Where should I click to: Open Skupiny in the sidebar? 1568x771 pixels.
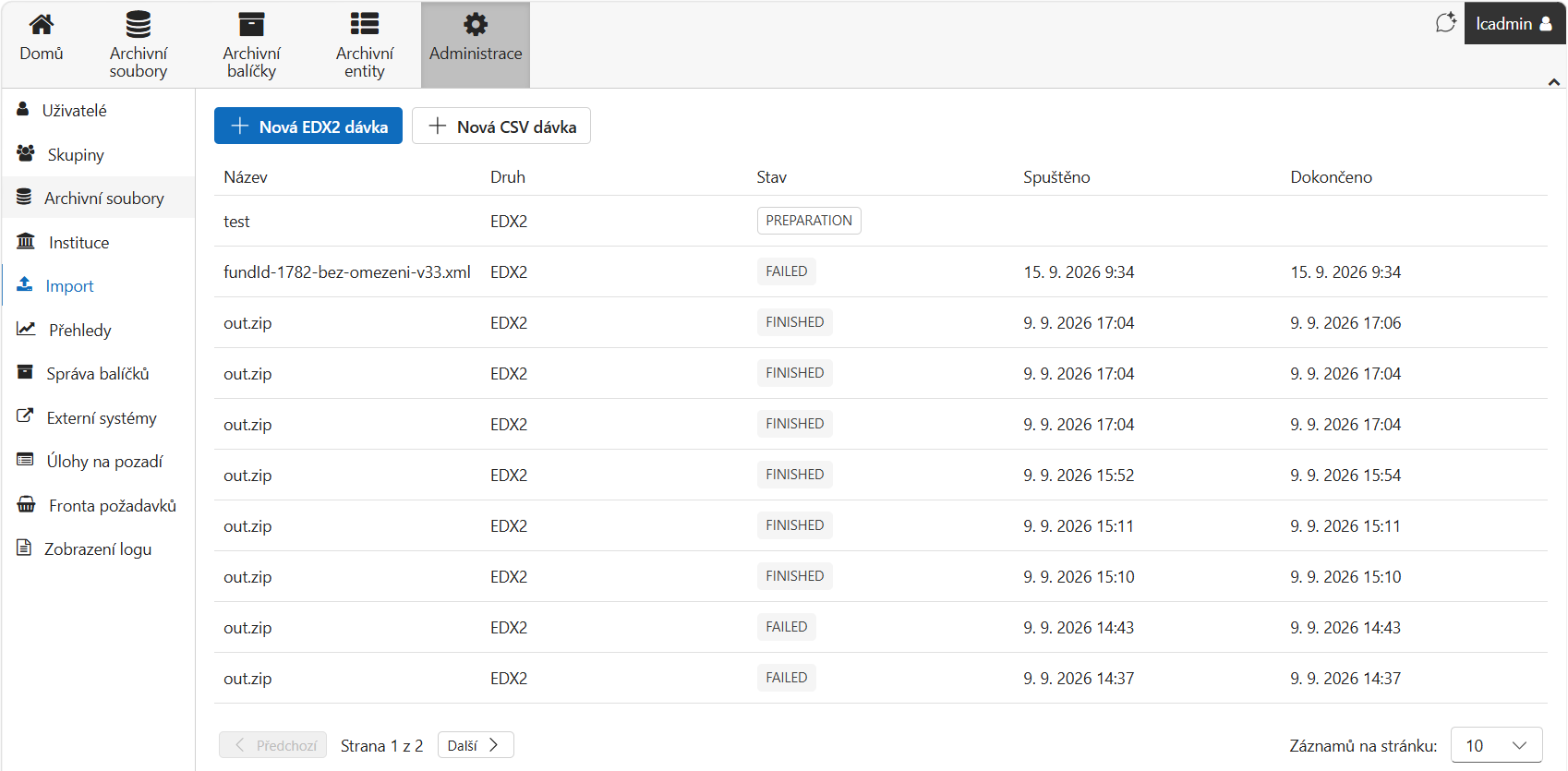(x=98, y=154)
